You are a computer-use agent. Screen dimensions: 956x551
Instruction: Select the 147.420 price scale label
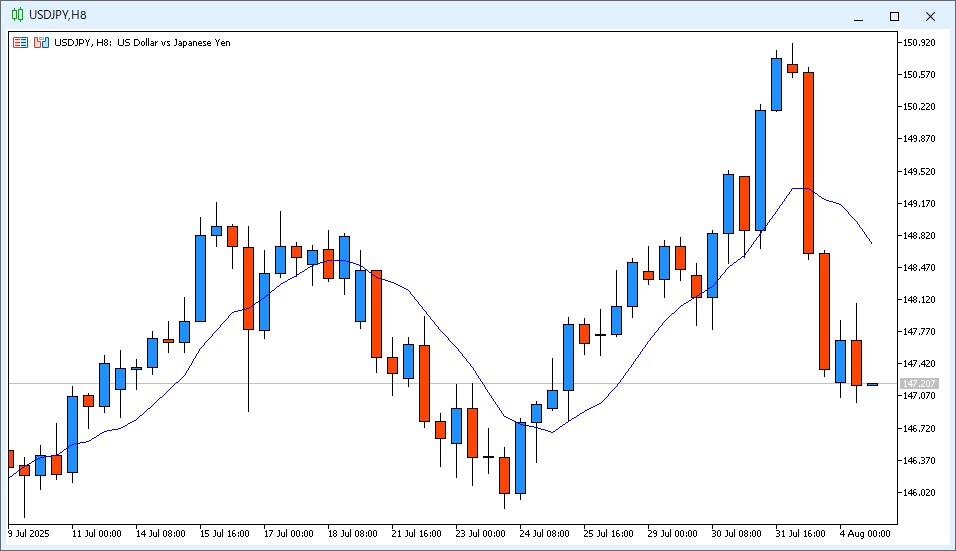click(x=919, y=364)
